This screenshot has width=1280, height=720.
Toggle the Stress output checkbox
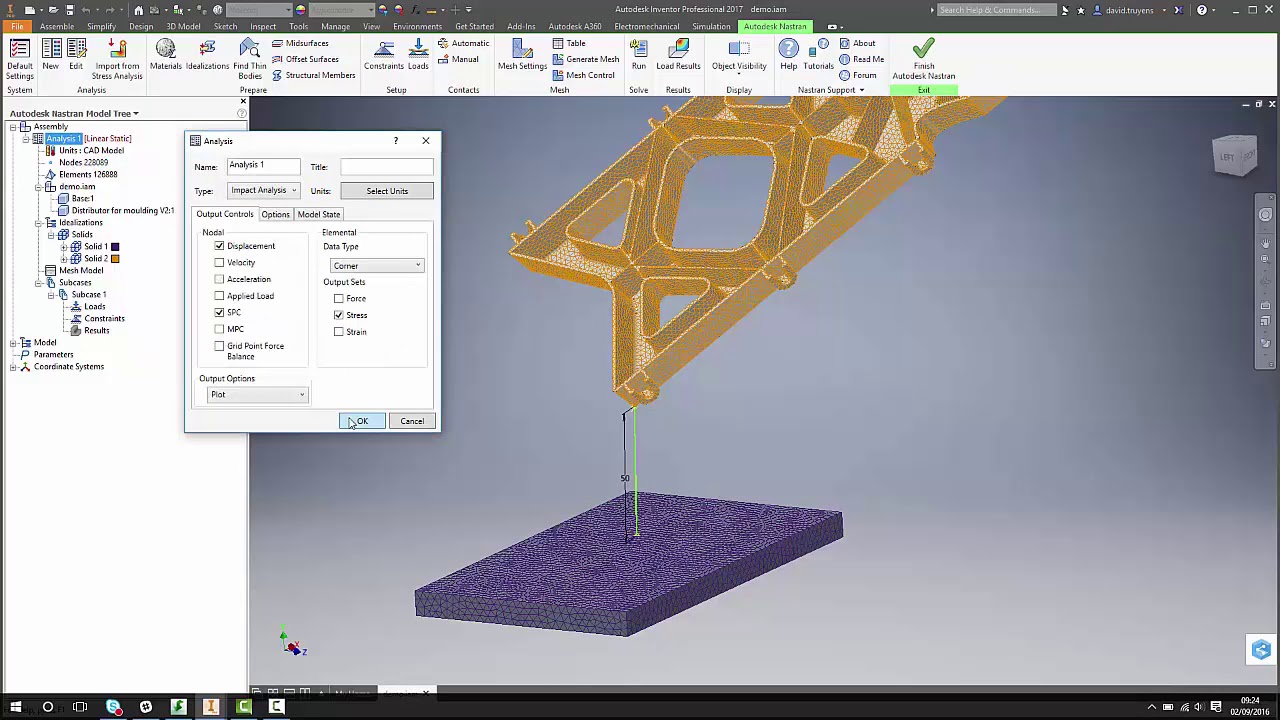point(339,315)
